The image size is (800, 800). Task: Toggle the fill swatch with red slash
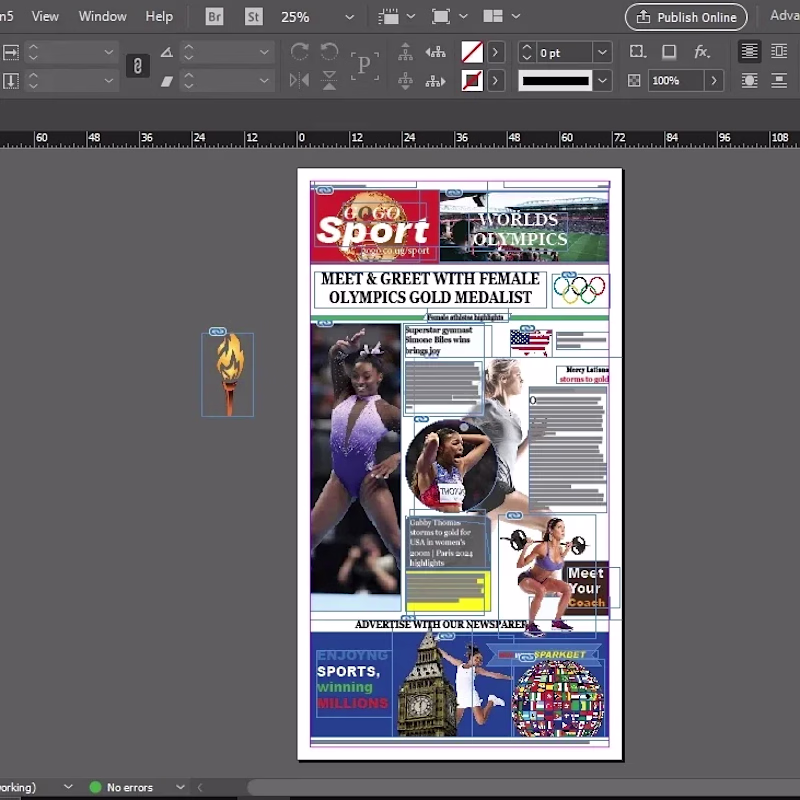(472, 52)
